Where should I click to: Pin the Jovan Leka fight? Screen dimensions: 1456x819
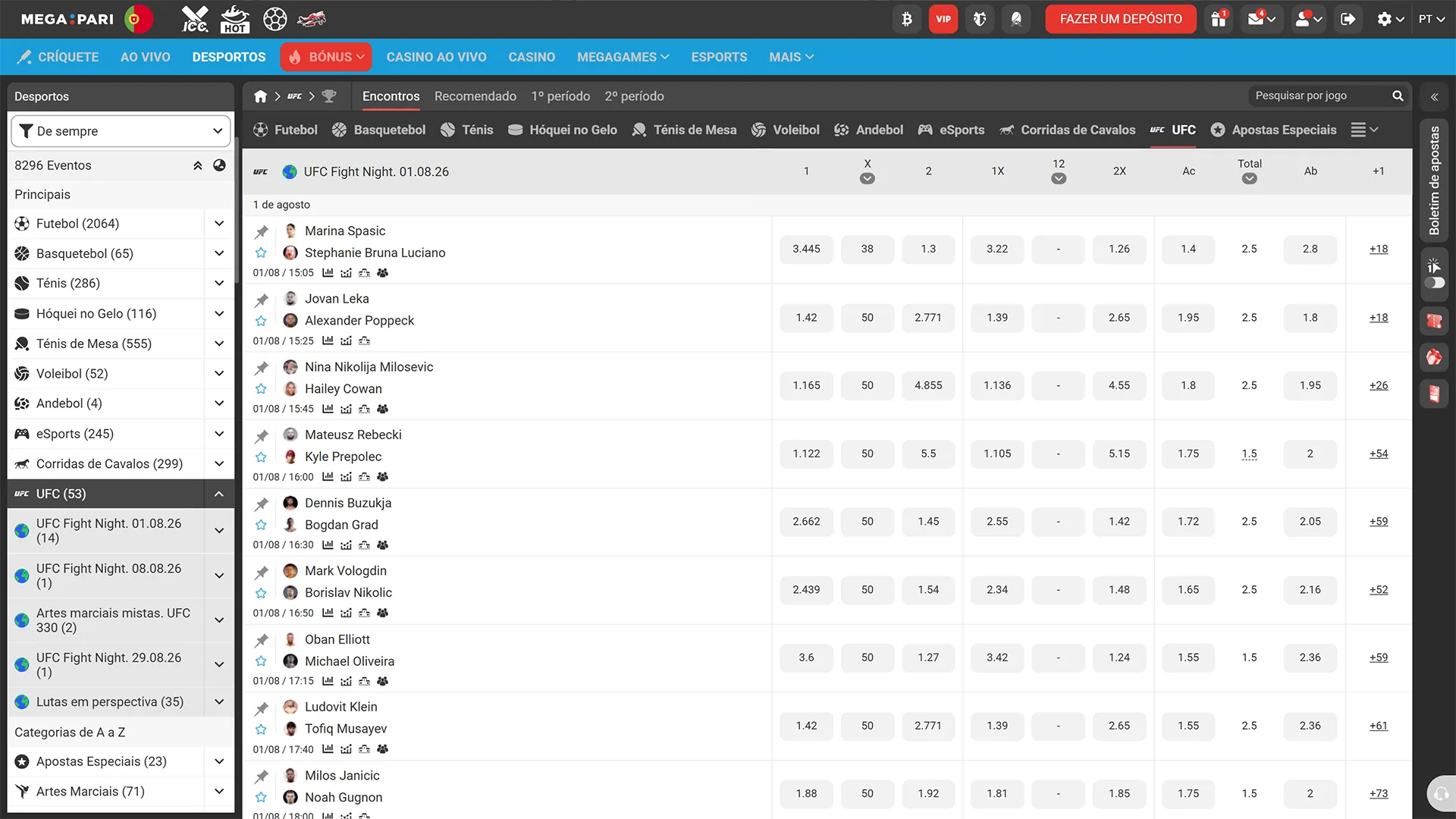coord(262,300)
